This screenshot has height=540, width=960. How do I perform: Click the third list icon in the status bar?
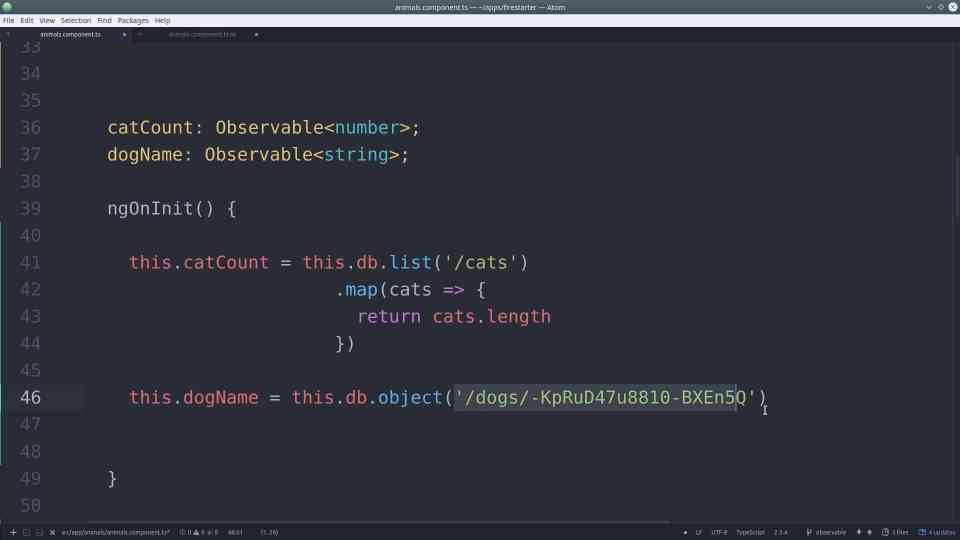[39, 532]
